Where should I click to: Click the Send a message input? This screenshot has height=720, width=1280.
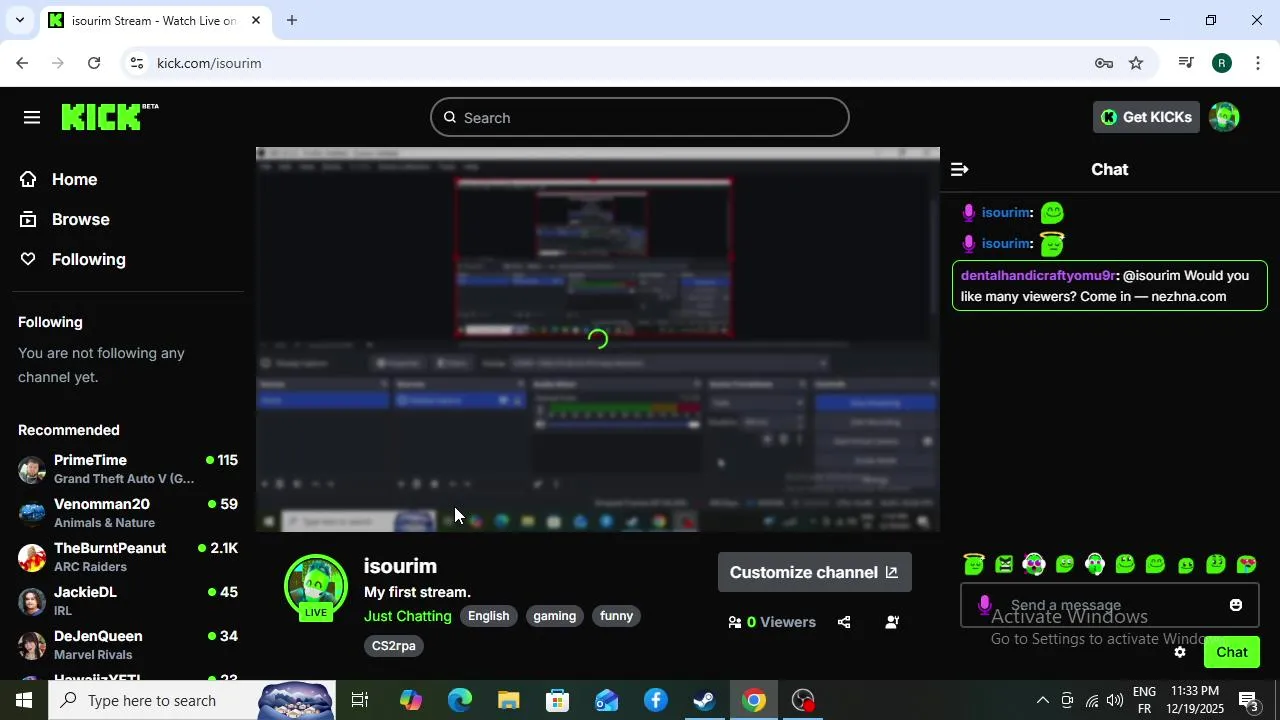(x=1110, y=606)
